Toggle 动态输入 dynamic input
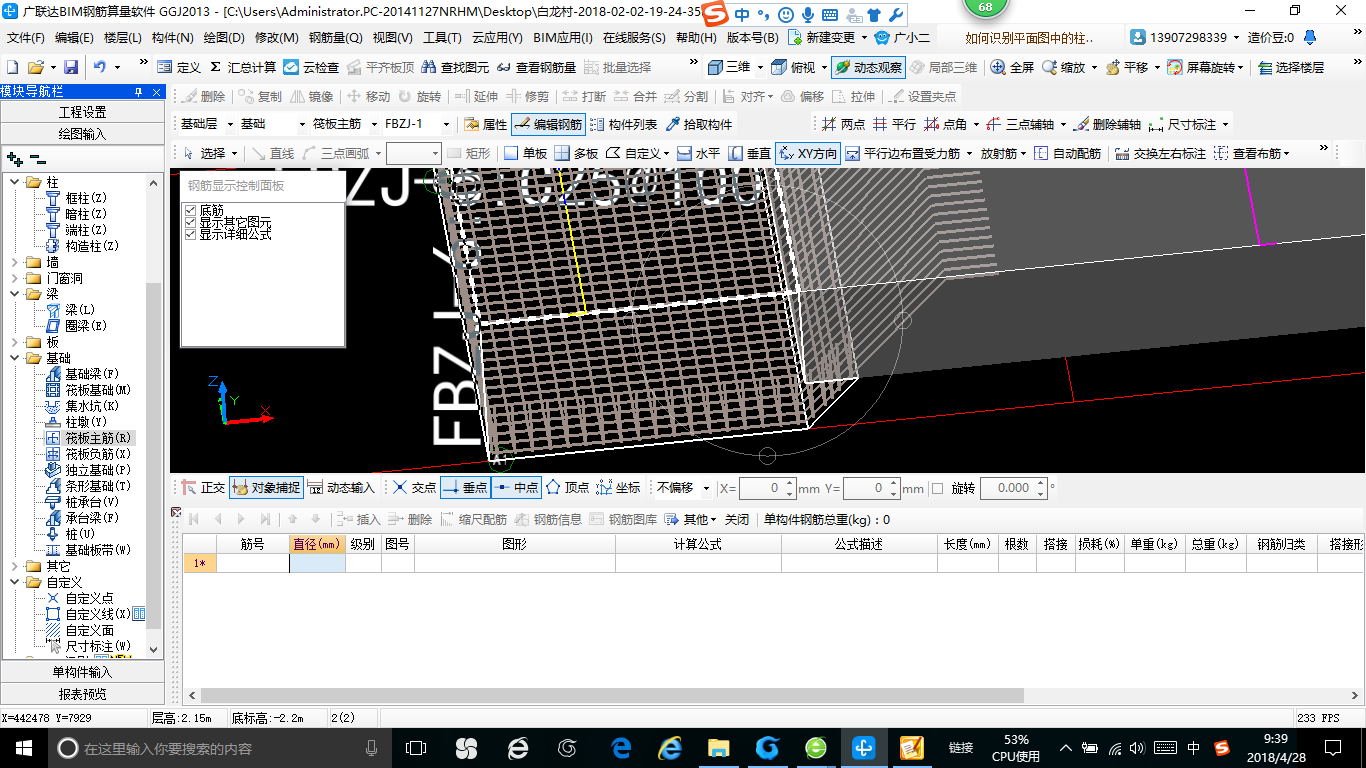This screenshot has width=1366, height=768. point(340,487)
